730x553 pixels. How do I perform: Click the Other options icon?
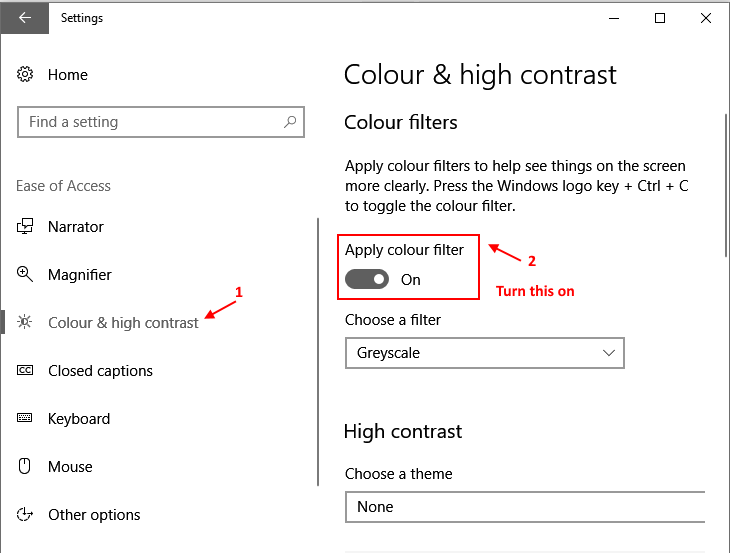(x=25, y=514)
